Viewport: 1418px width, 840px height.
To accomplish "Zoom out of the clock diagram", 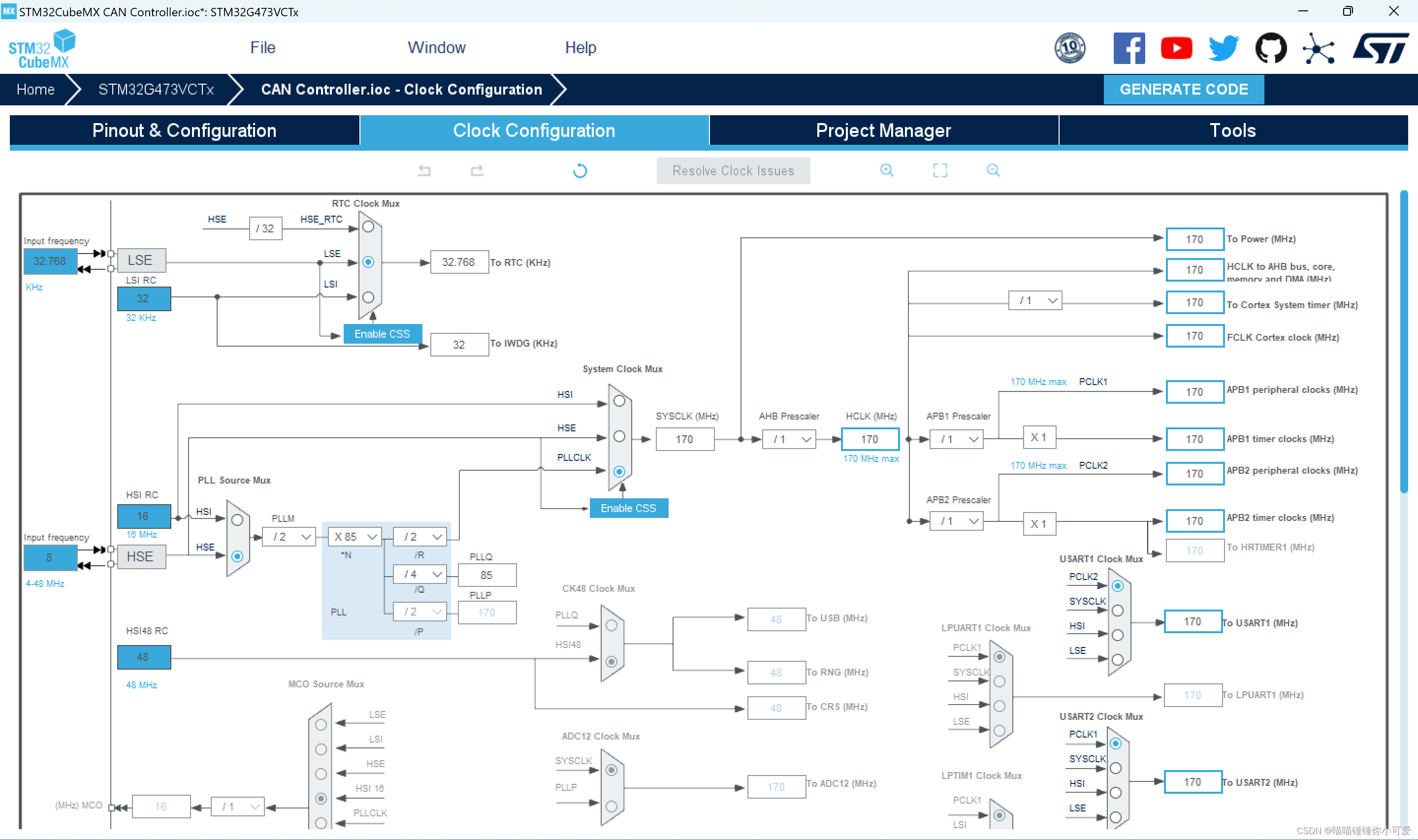I will pyautogui.click(x=993, y=170).
